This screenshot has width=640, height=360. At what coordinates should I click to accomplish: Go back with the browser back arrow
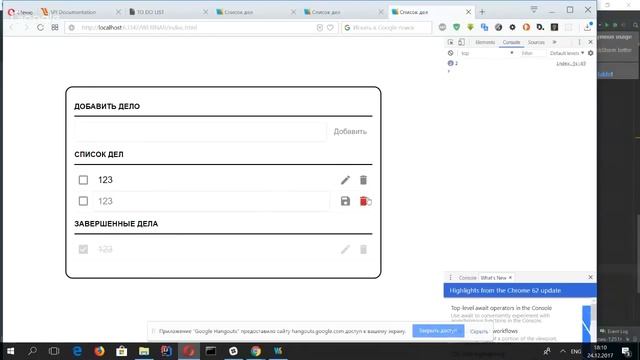[12, 27]
